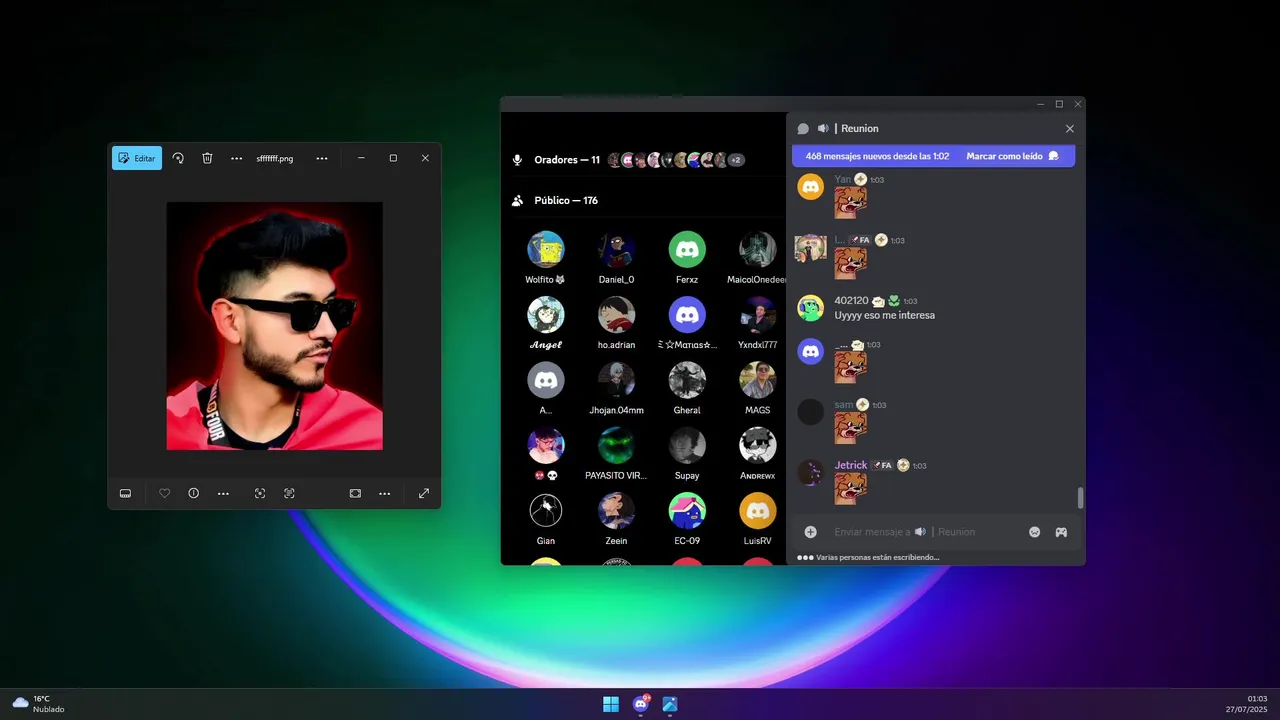Open EC-09's avatar in audience
The image size is (1280, 720).
pos(687,511)
